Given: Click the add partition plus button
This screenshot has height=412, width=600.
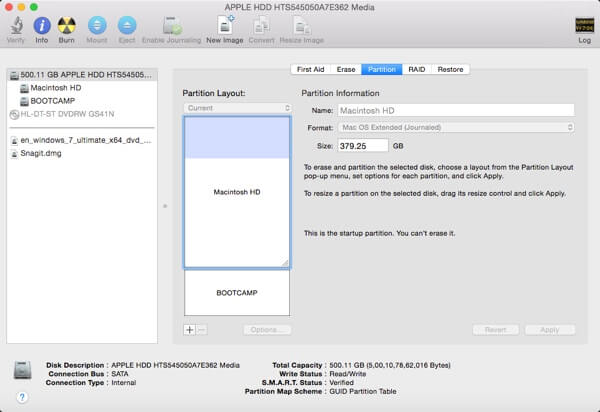Looking at the screenshot, I should click(190, 329).
